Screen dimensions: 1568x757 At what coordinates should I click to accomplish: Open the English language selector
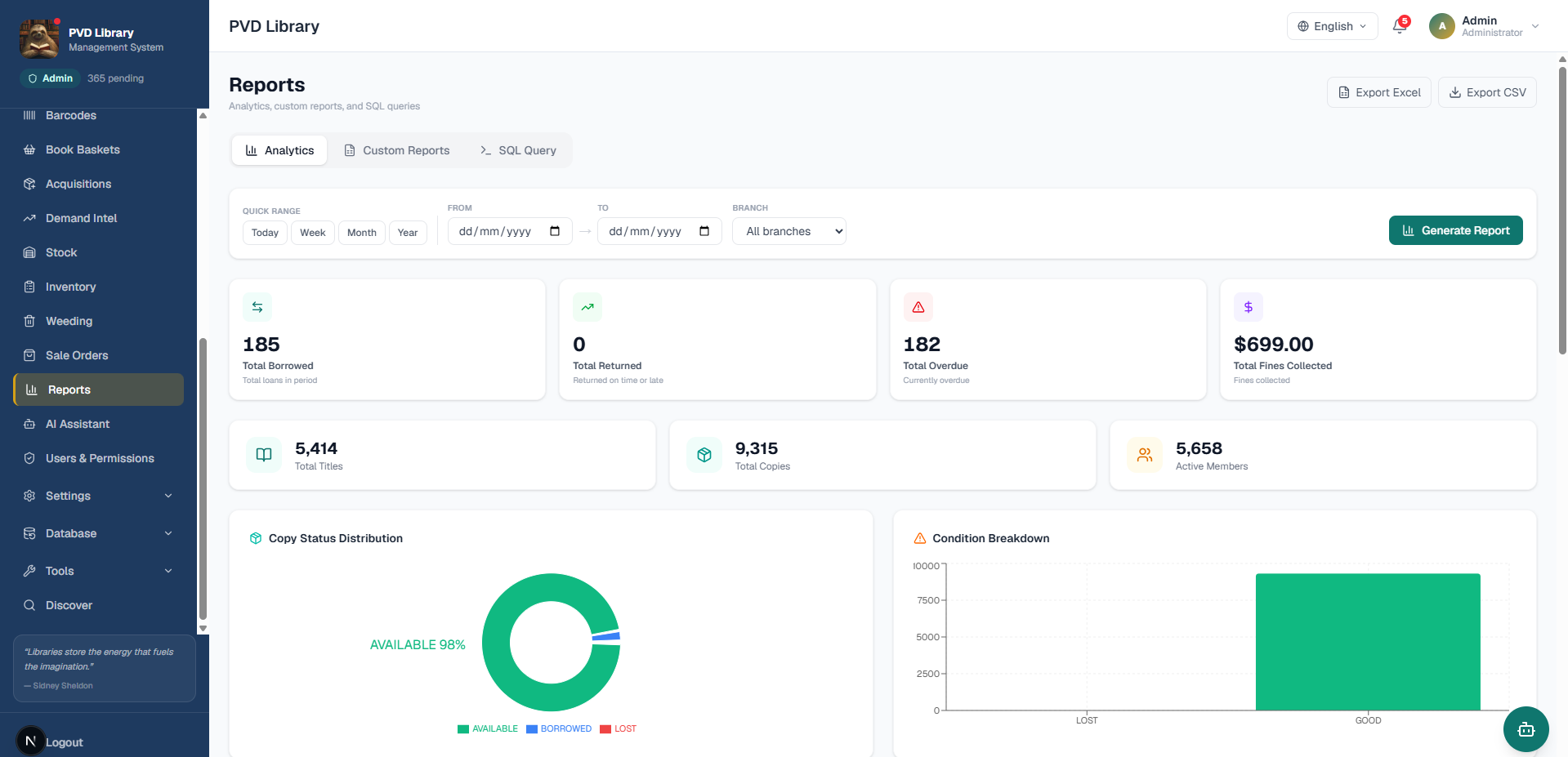point(1332,26)
